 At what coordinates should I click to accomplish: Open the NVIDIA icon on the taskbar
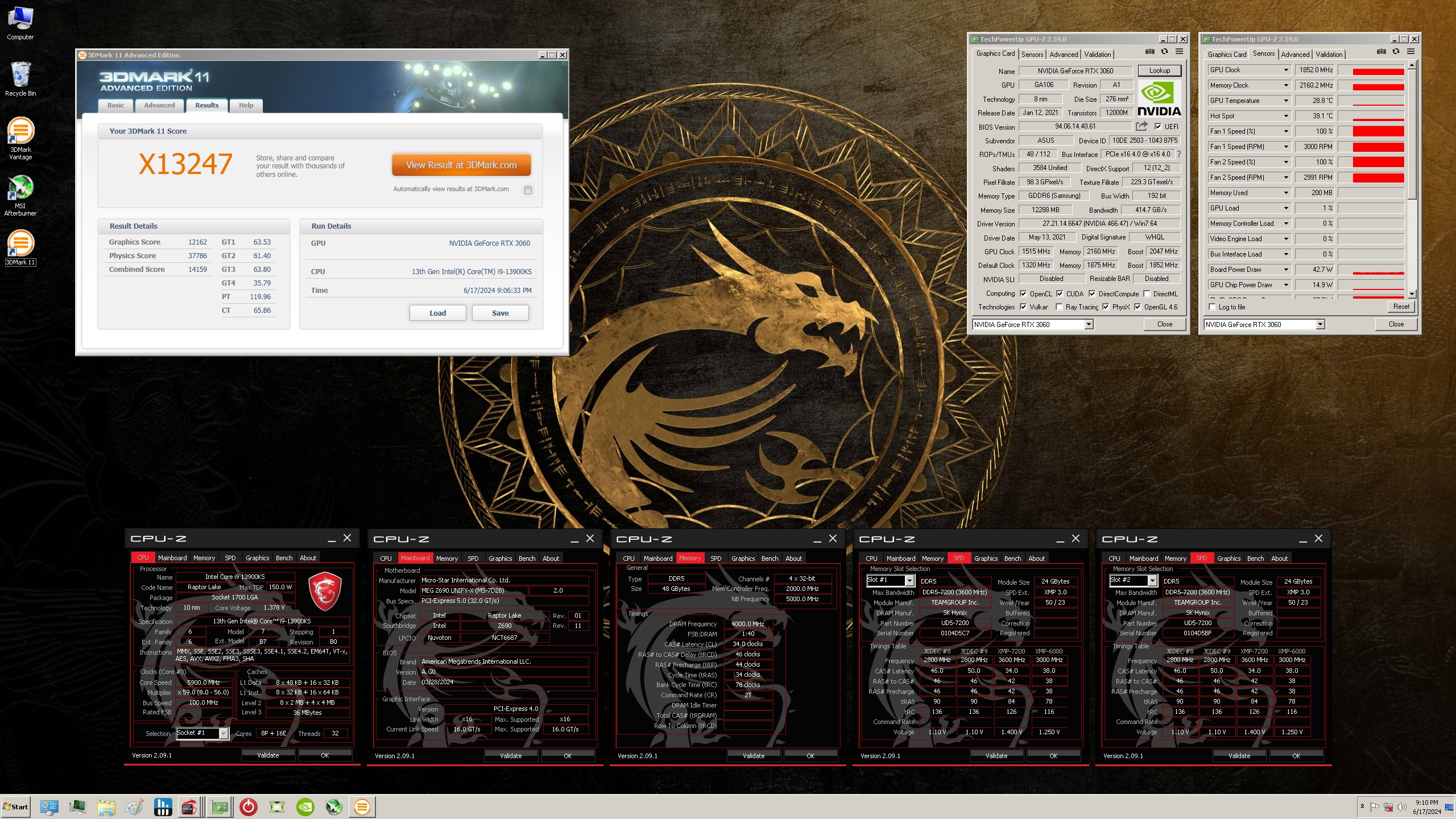pyautogui.click(x=305, y=807)
